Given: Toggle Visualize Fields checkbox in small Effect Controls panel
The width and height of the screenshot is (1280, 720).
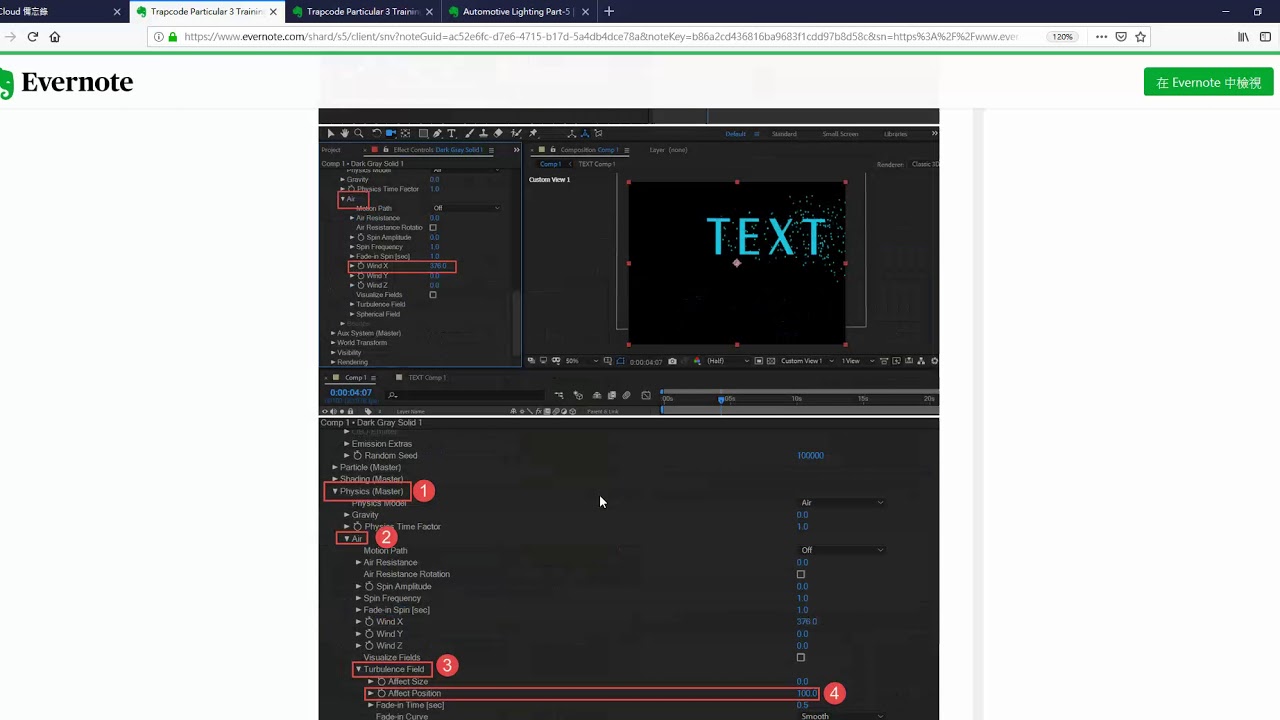Looking at the screenshot, I should [x=432, y=295].
